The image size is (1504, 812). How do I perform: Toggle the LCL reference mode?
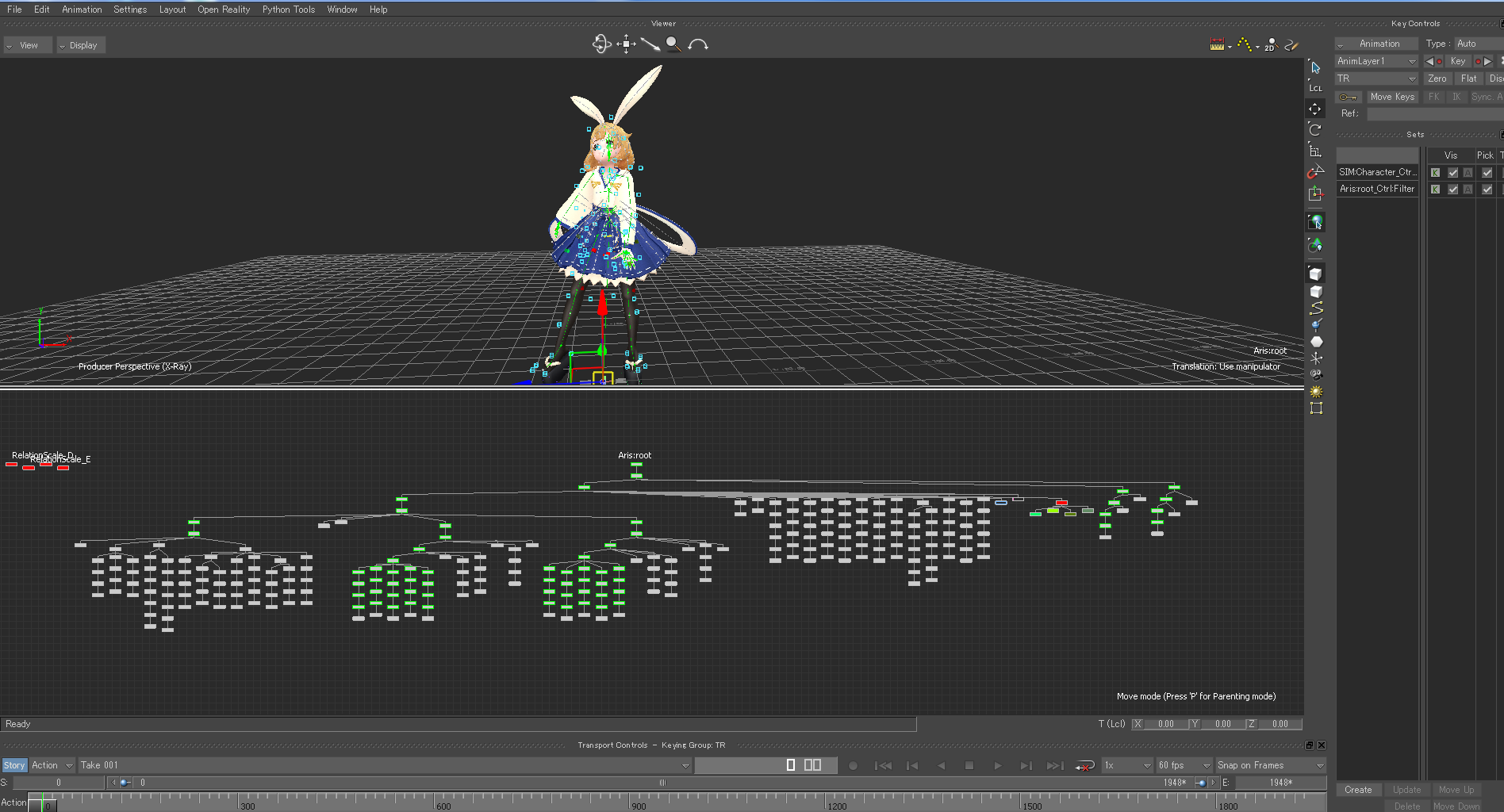coord(1315,87)
